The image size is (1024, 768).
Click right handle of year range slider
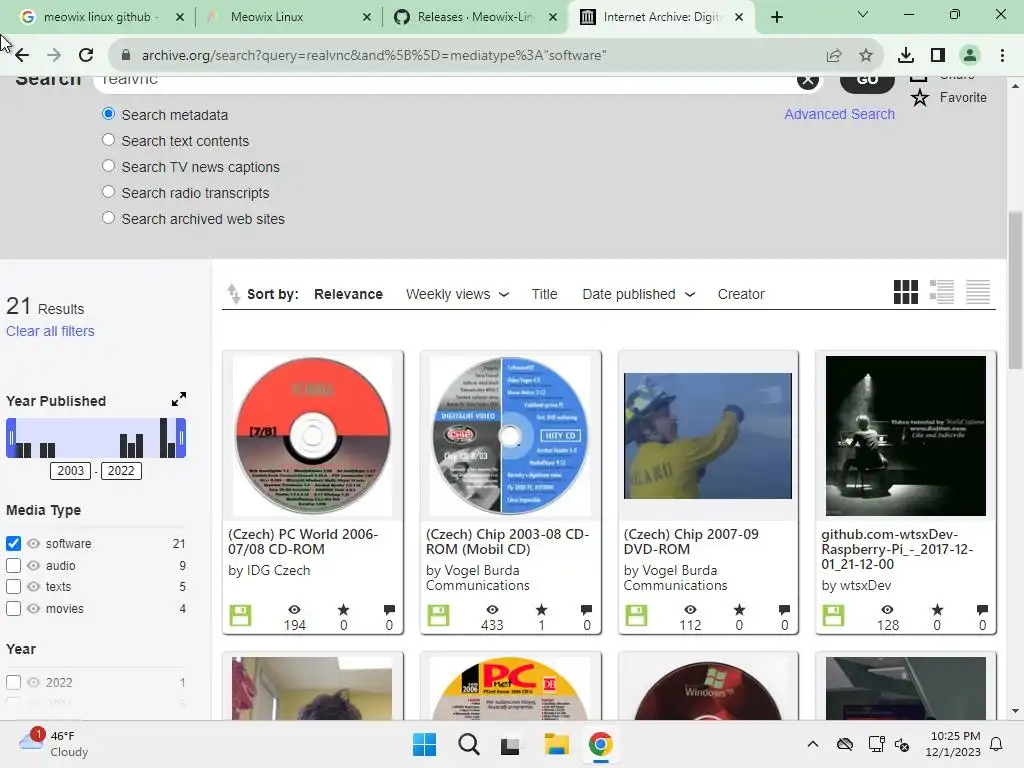(x=181, y=438)
